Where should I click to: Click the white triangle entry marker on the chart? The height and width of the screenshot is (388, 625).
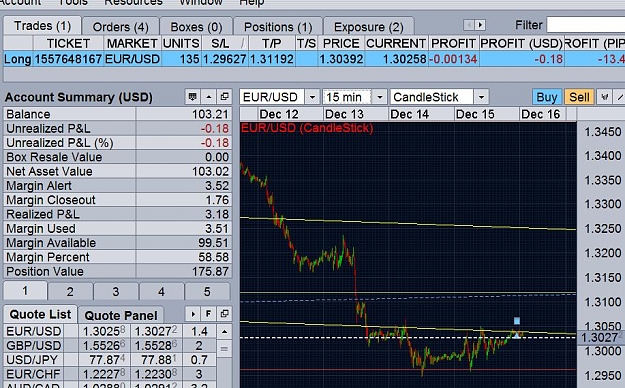[517, 336]
